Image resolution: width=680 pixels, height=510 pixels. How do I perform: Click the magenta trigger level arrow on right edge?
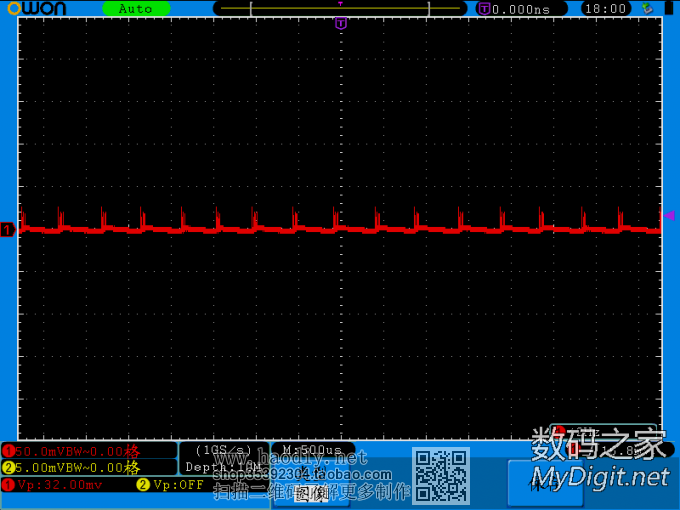click(670, 215)
